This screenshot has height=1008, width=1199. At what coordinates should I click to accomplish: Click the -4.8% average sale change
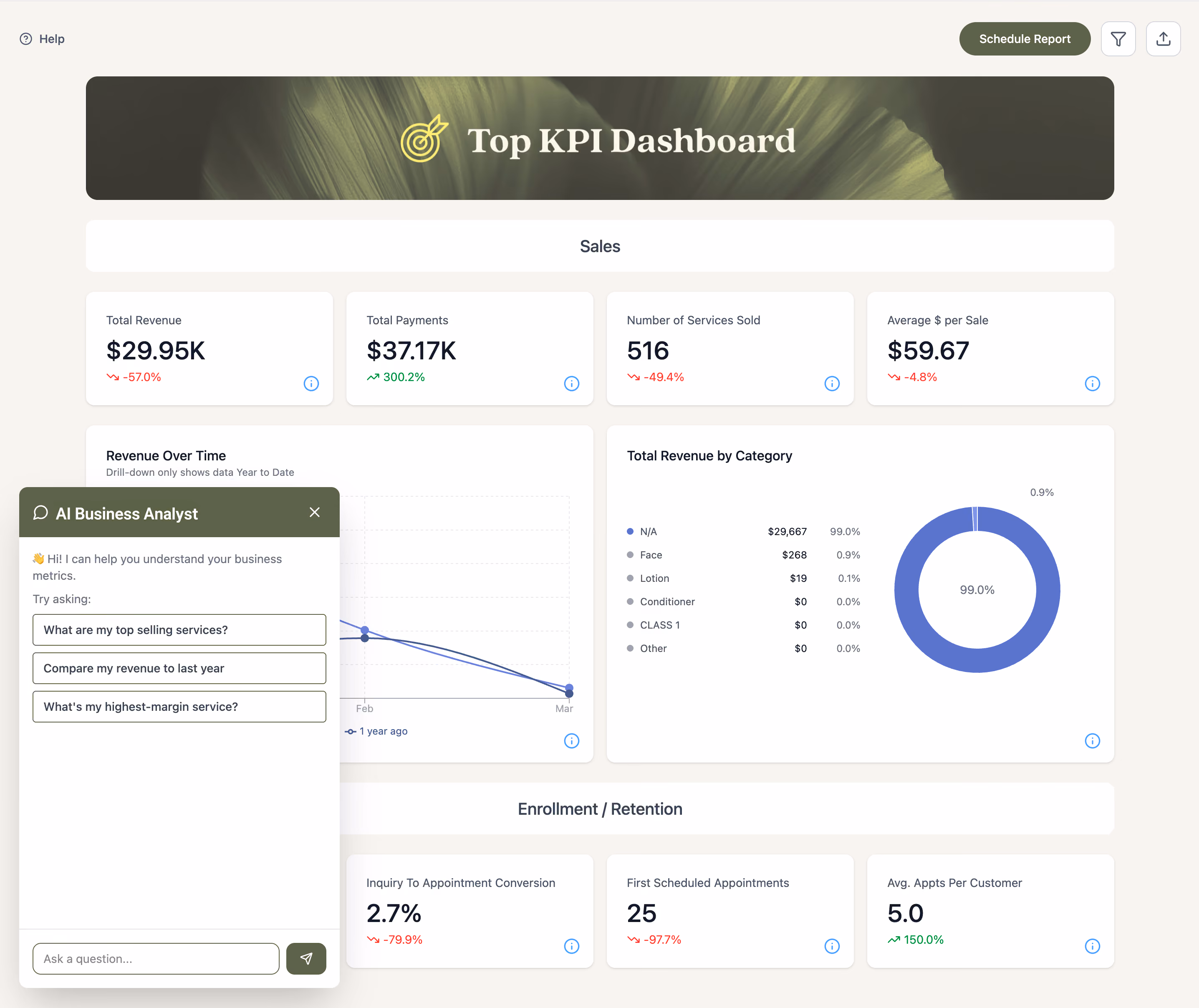pos(912,377)
